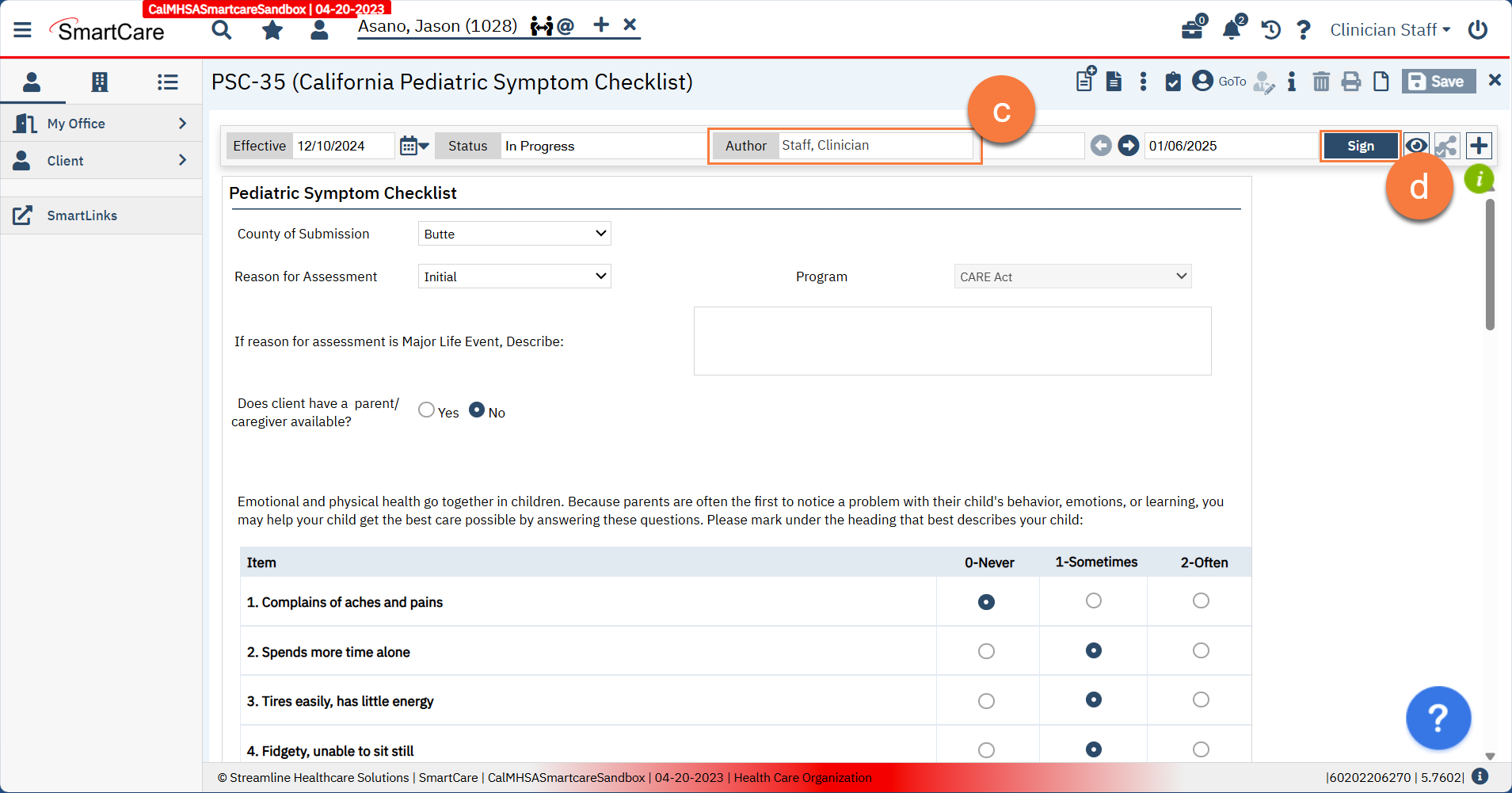Expand My Office menu
Image resolution: width=1512 pixels, height=793 pixels.
coord(101,124)
